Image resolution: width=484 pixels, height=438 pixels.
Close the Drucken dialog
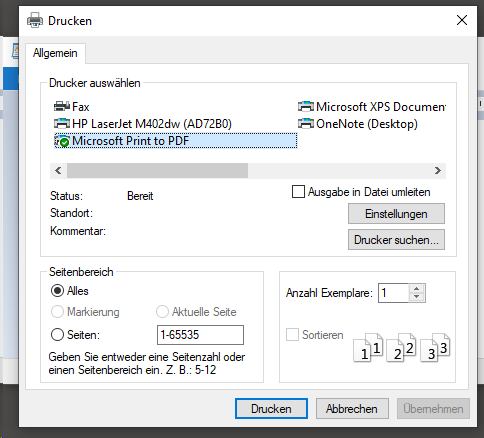click(x=462, y=20)
